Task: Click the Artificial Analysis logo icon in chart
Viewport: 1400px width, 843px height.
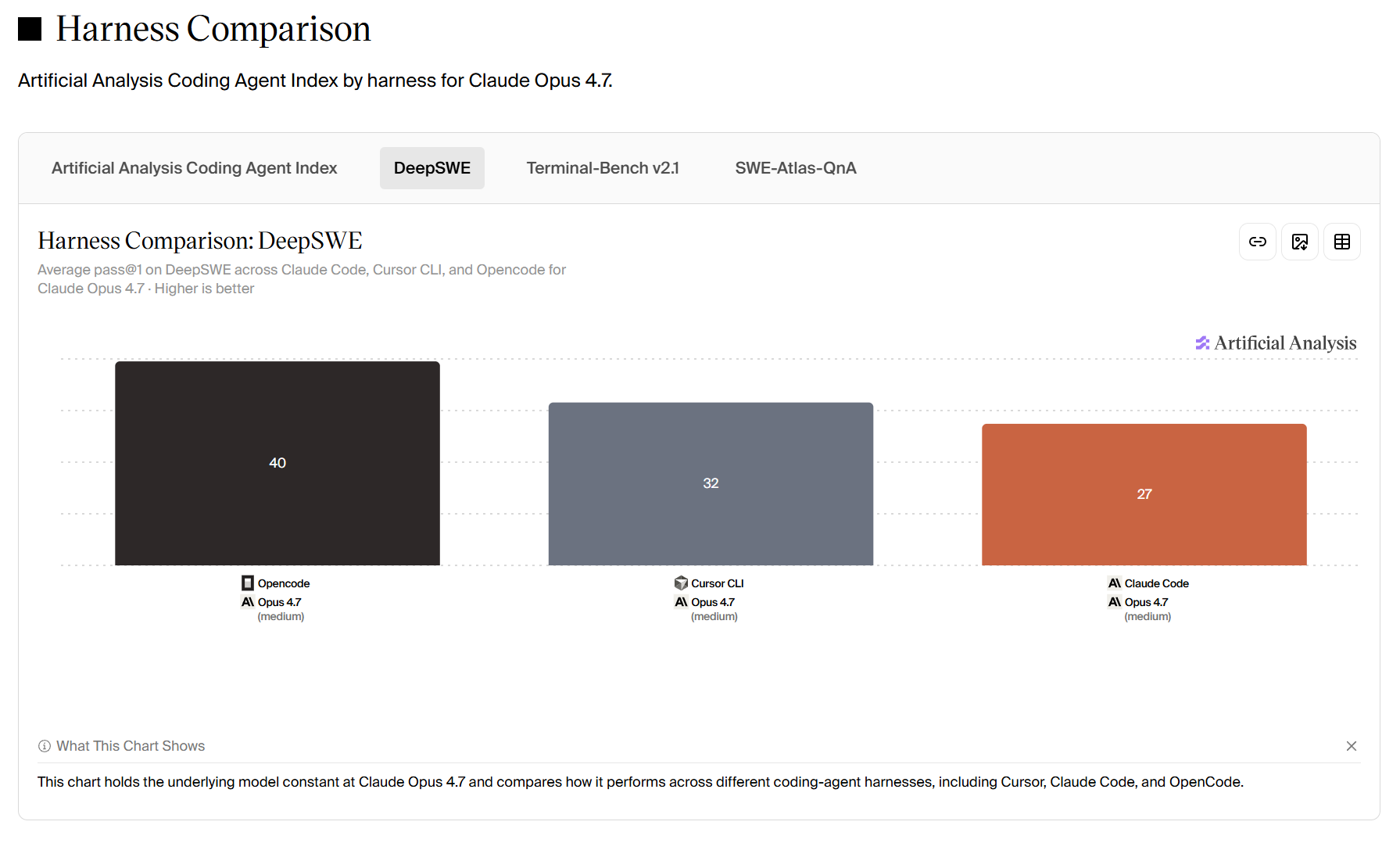Action: click(1202, 343)
